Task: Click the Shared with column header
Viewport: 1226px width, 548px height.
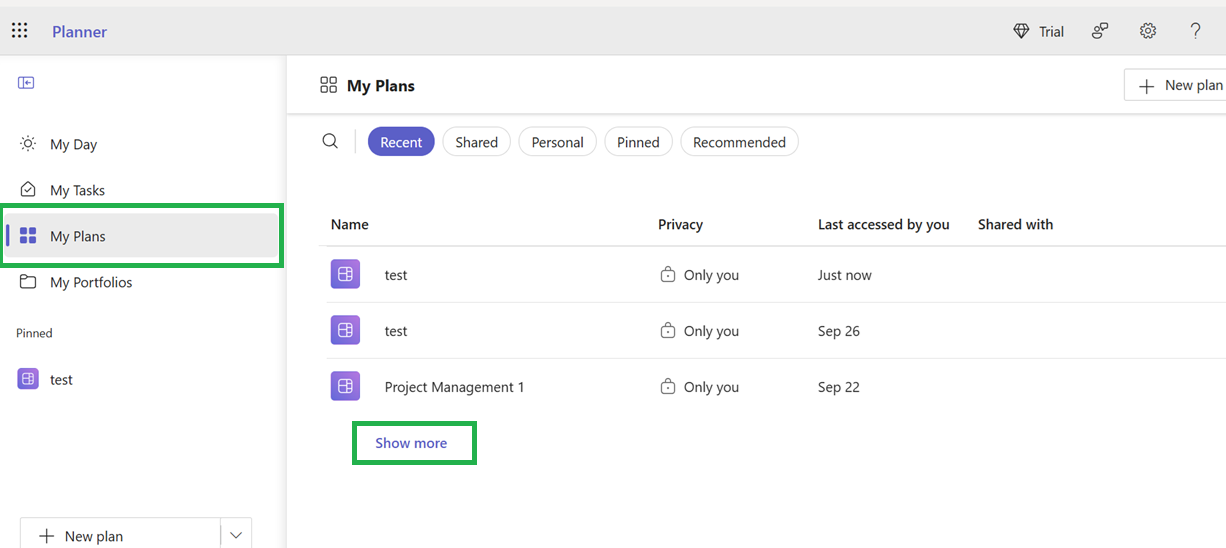Action: (1016, 224)
